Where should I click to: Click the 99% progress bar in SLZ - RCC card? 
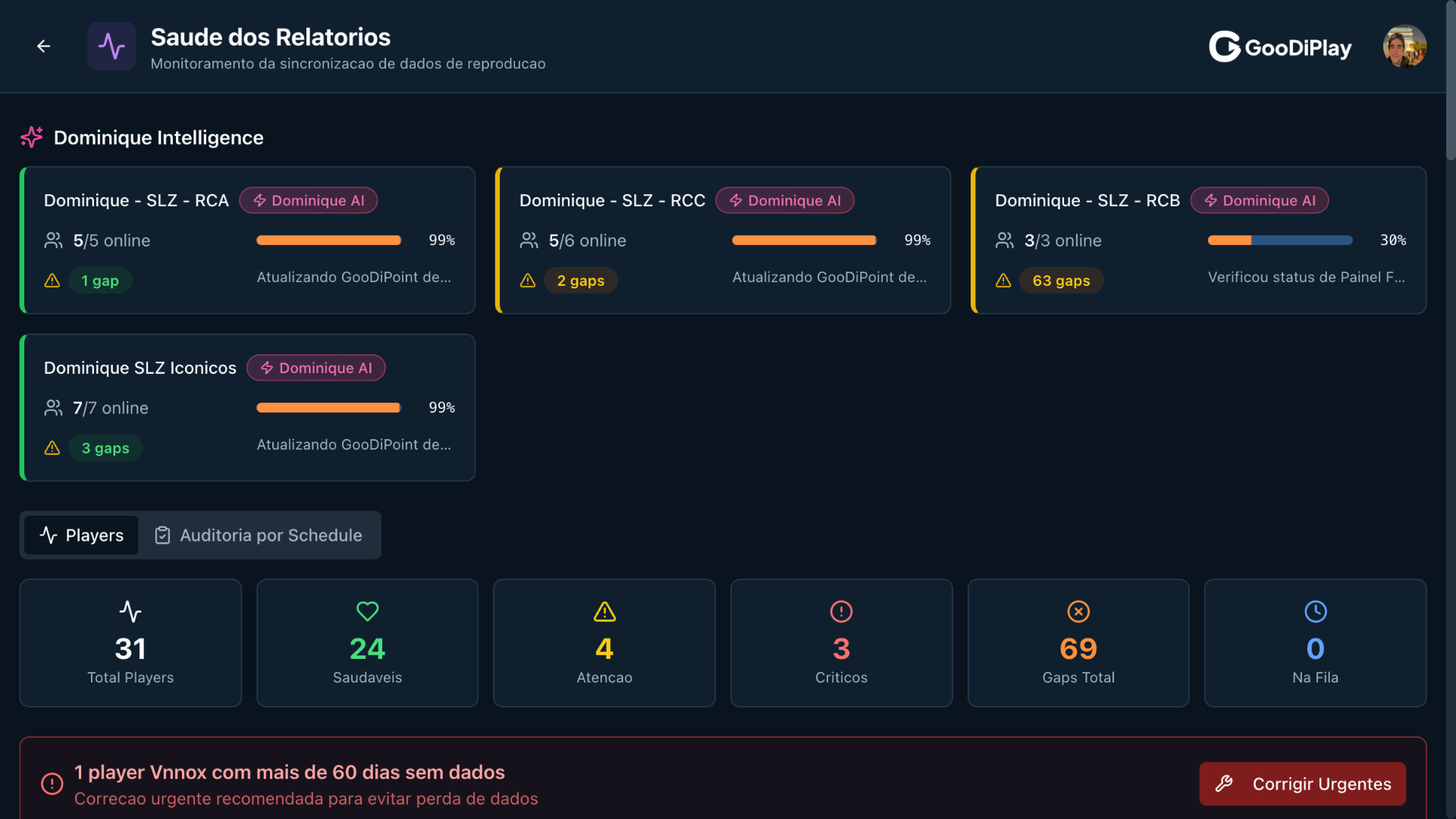point(805,240)
